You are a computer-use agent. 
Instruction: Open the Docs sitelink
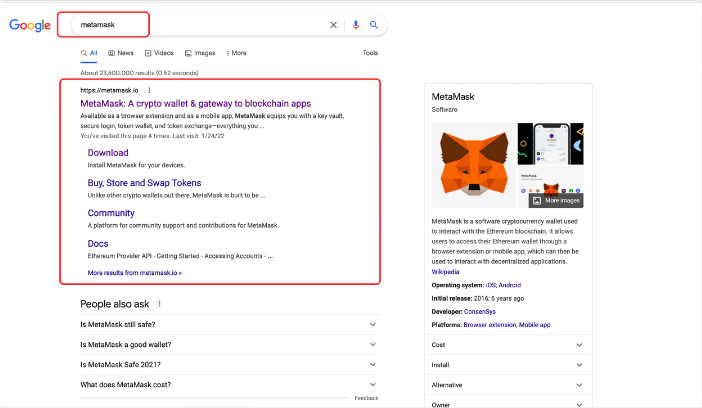tap(98, 244)
